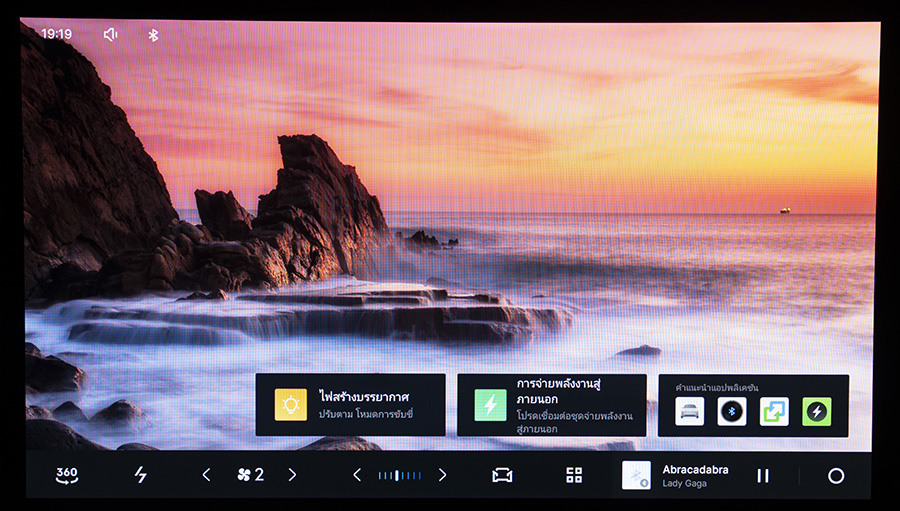Image resolution: width=900 pixels, height=511 pixels.
Task: Tap the fan speed 2 indicator
Action: tap(250, 475)
